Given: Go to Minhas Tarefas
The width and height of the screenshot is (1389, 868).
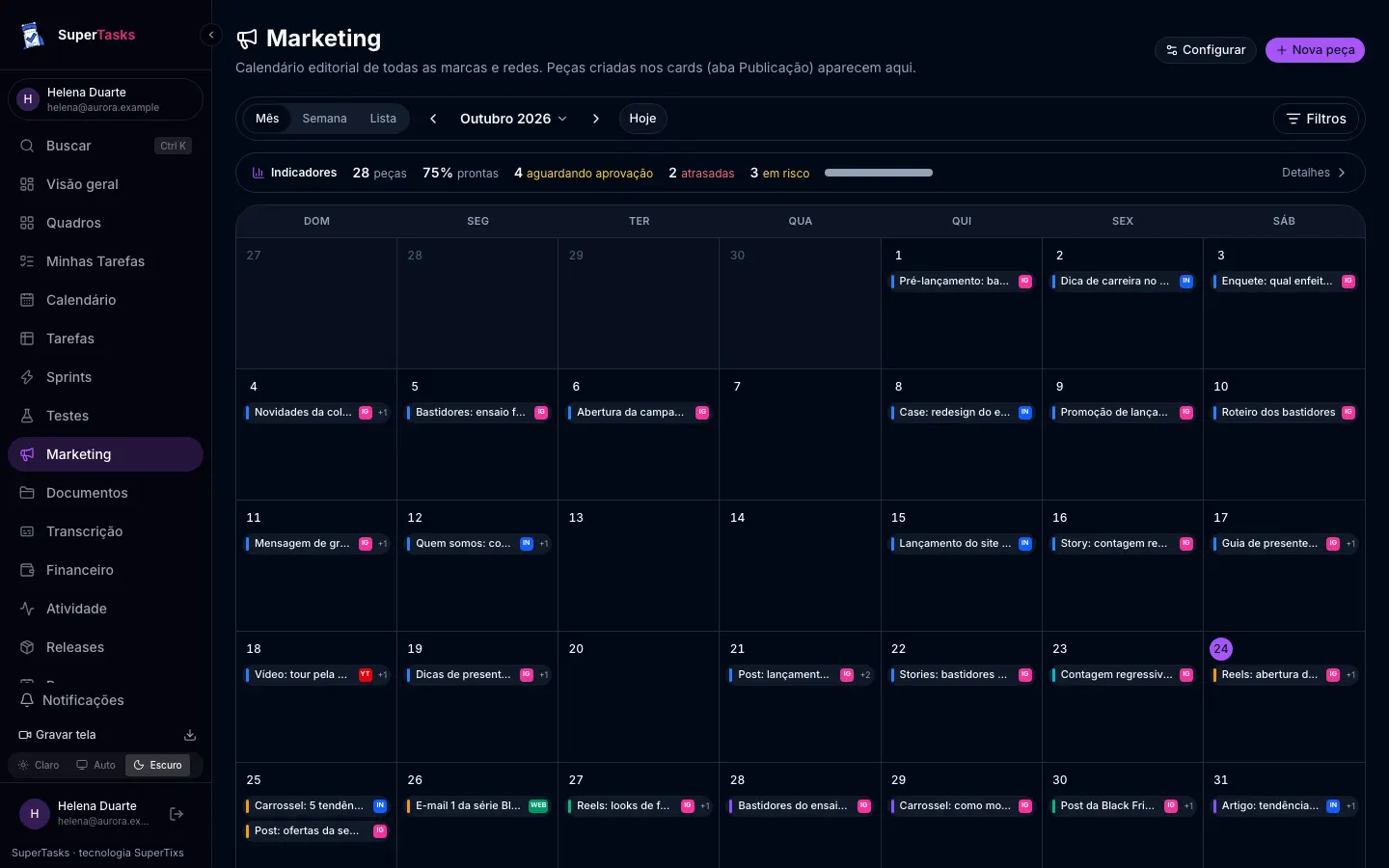Looking at the screenshot, I should click(105, 261).
